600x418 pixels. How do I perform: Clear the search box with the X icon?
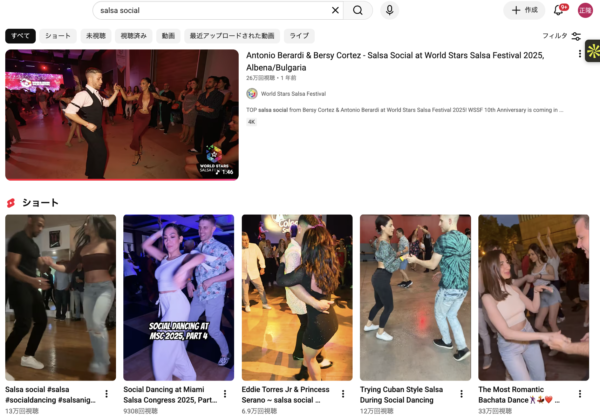tap(335, 10)
